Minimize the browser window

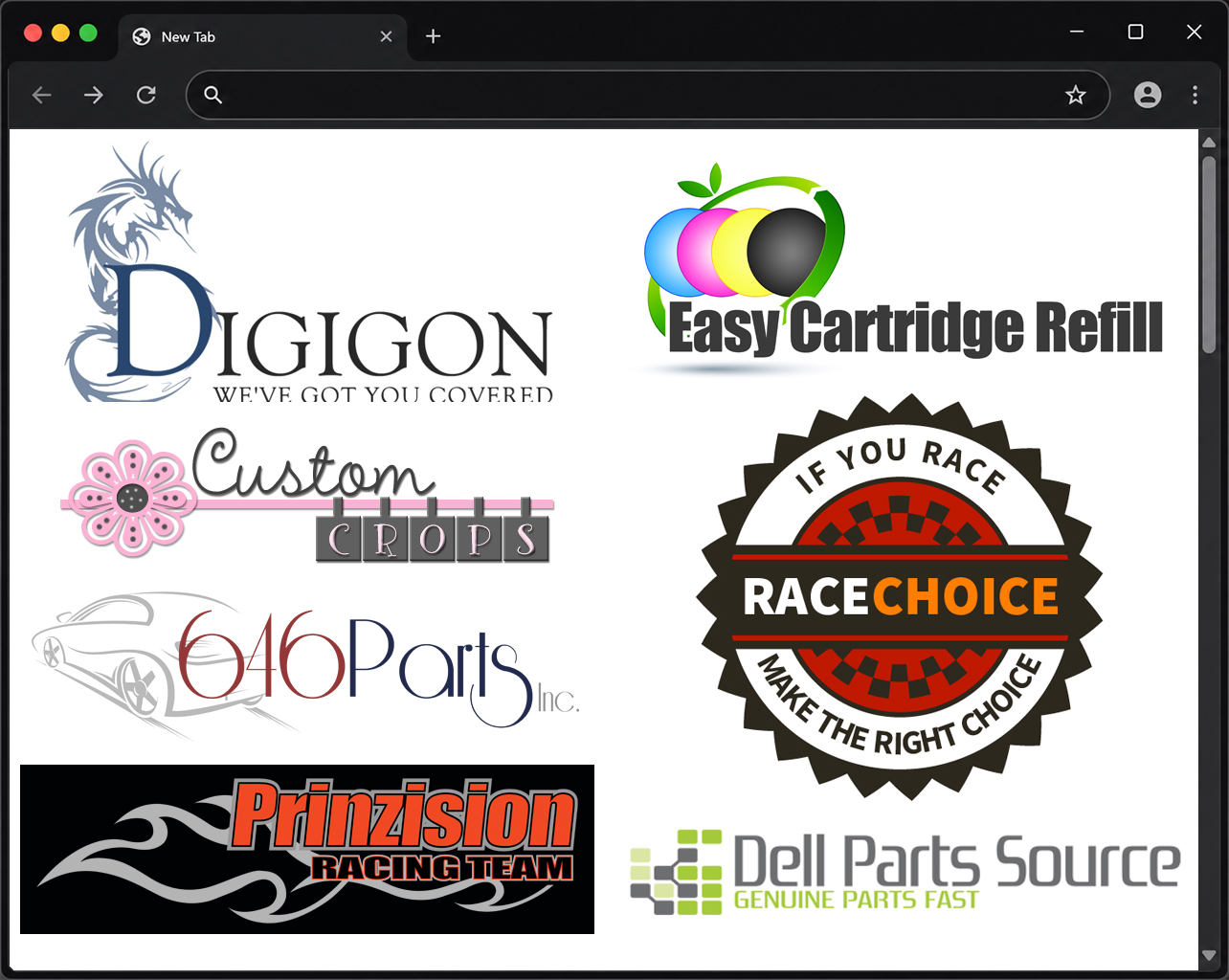pos(1077,32)
